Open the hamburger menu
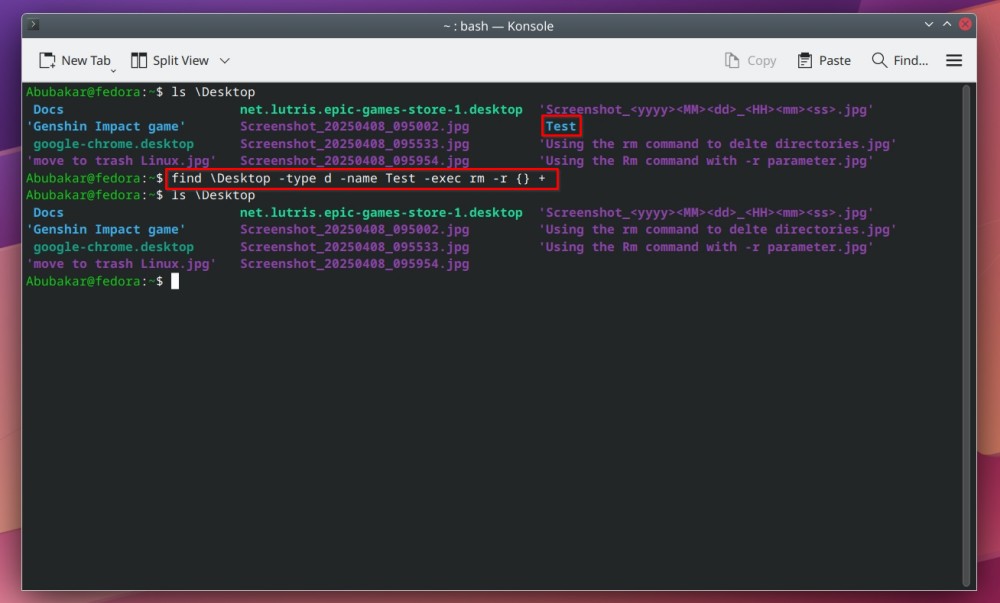Screen dimensions: 1000x603 (954, 60)
